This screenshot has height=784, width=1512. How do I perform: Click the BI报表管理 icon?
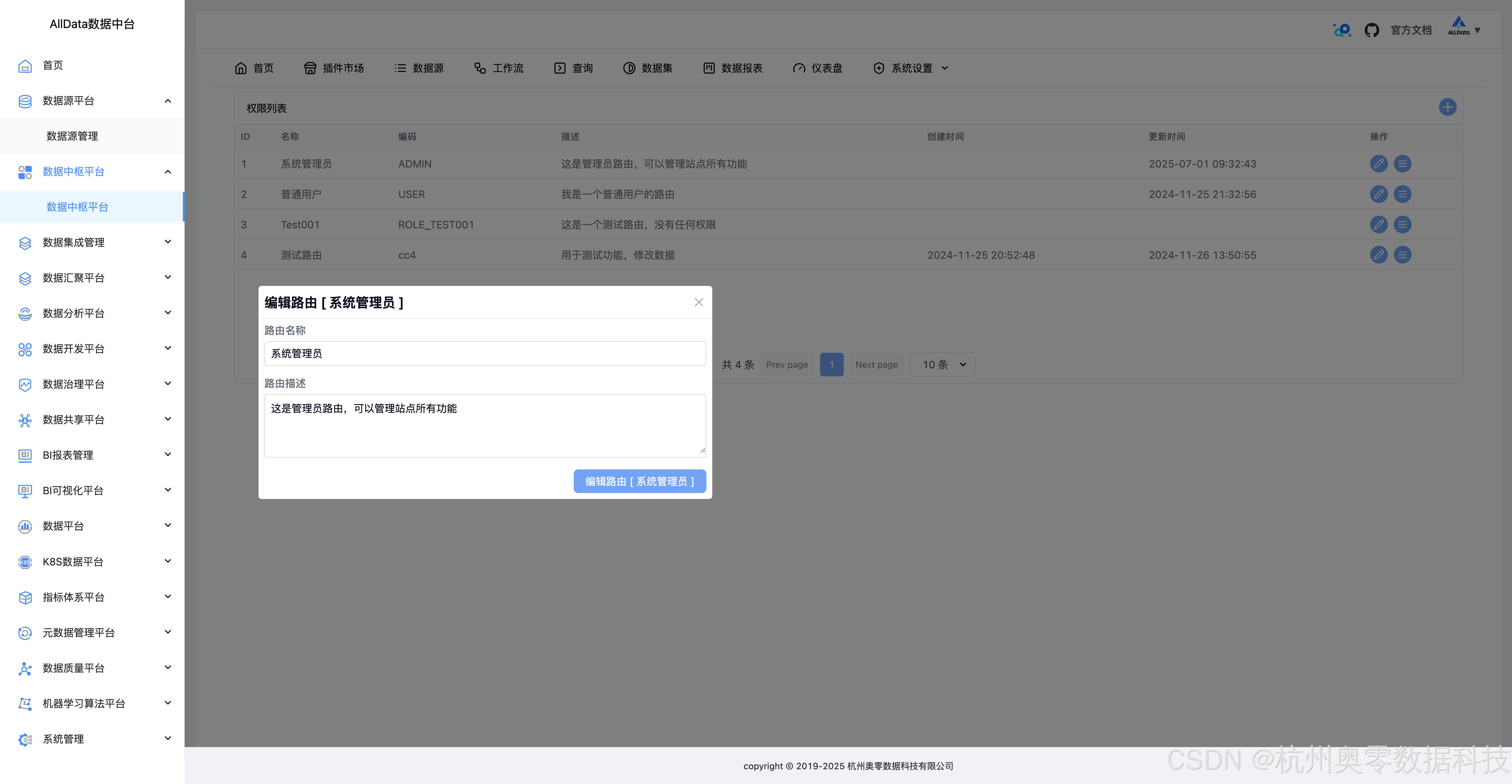(25, 456)
